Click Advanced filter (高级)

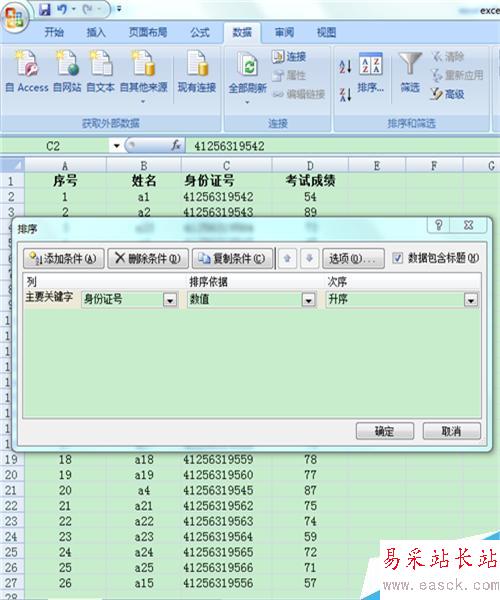click(x=447, y=94)
